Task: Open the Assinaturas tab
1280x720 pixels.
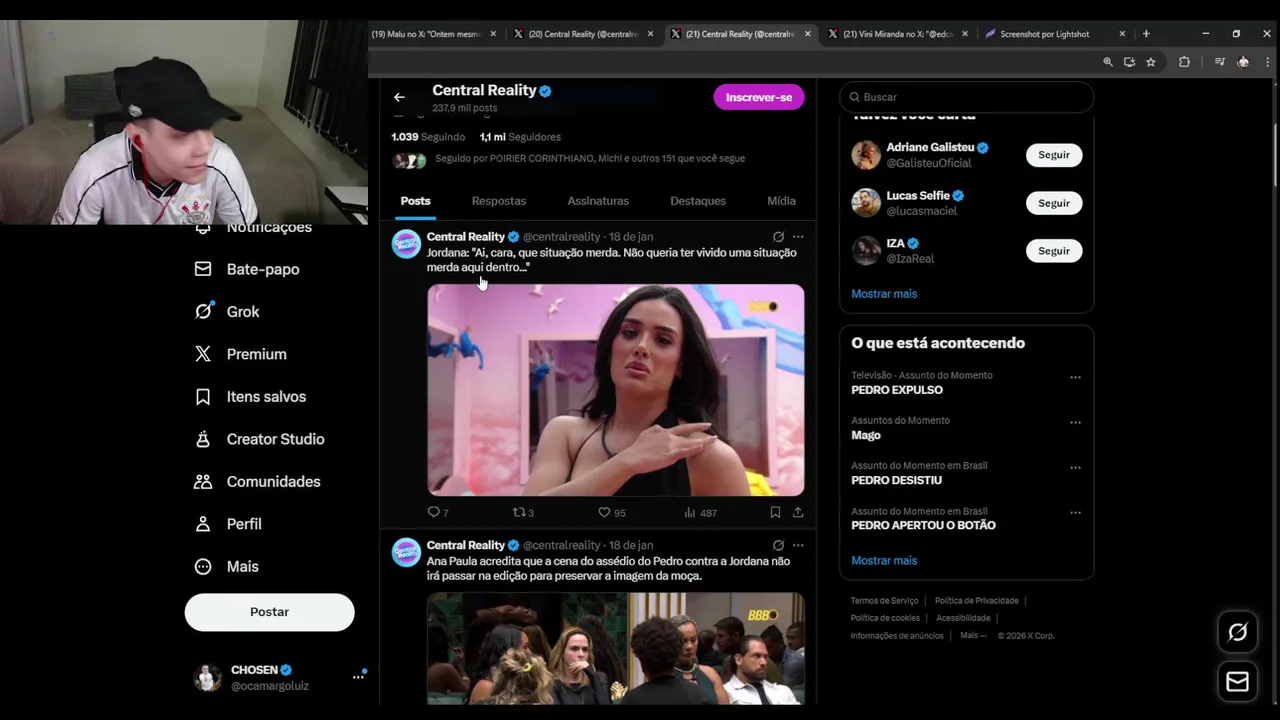Action: [x=598, y=201]
